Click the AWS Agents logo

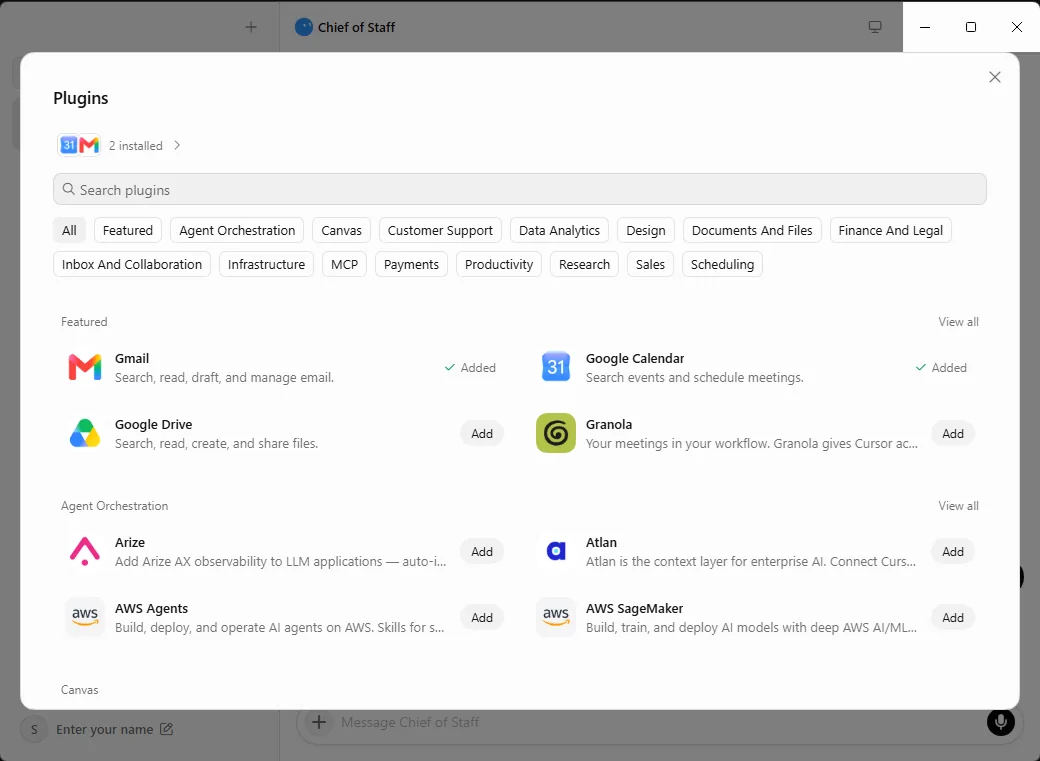(85, 617)
